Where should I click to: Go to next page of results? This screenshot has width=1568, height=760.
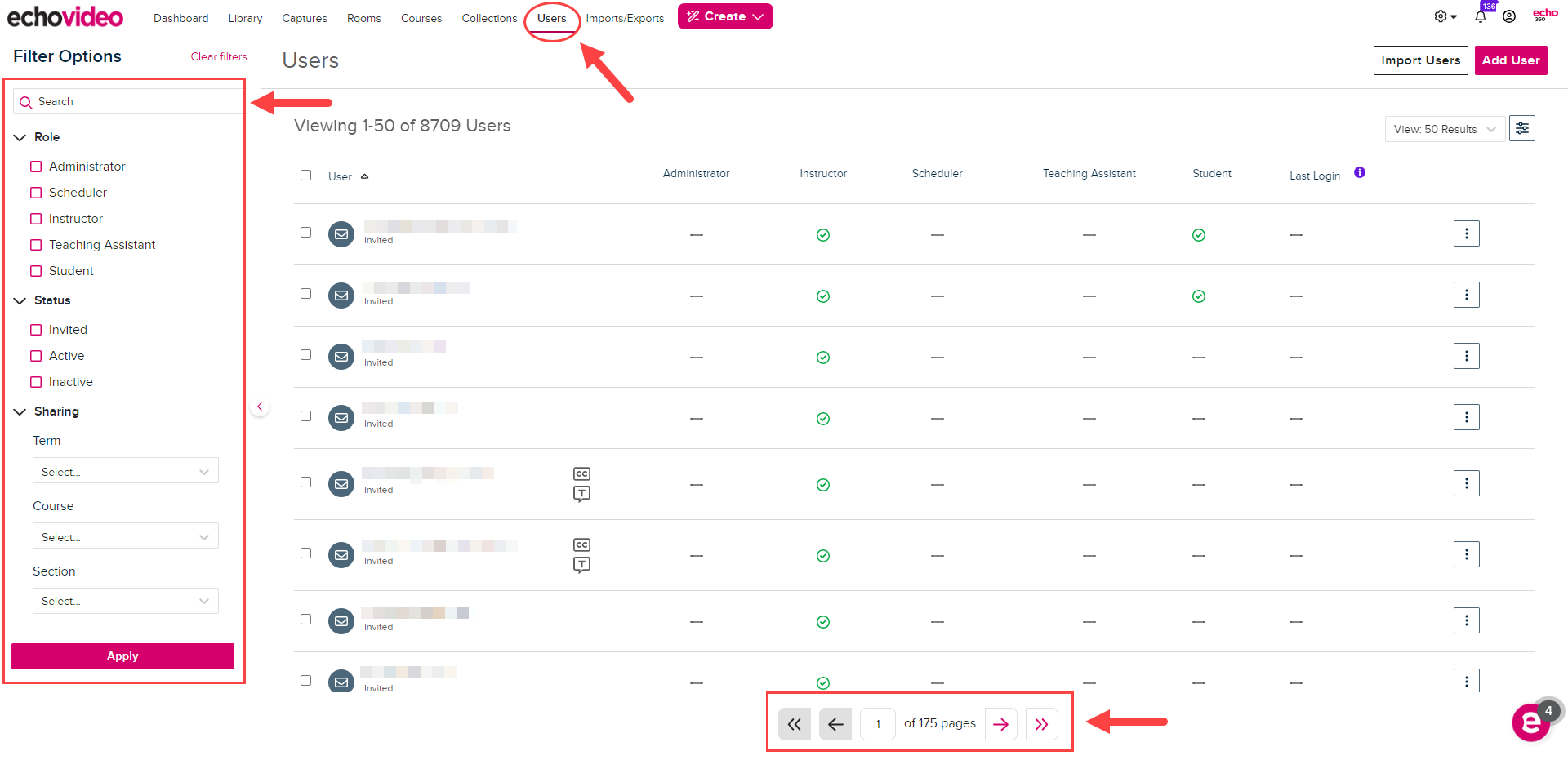pyautogui.click(x=1000, y=724)
